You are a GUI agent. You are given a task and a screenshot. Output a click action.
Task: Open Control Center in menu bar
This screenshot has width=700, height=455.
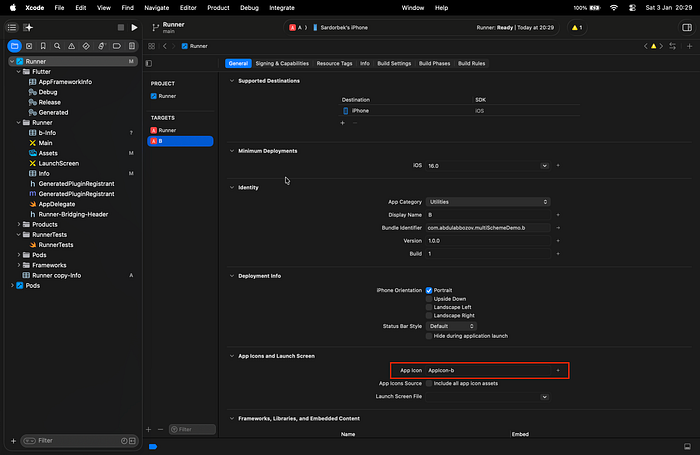coord(632,8)
